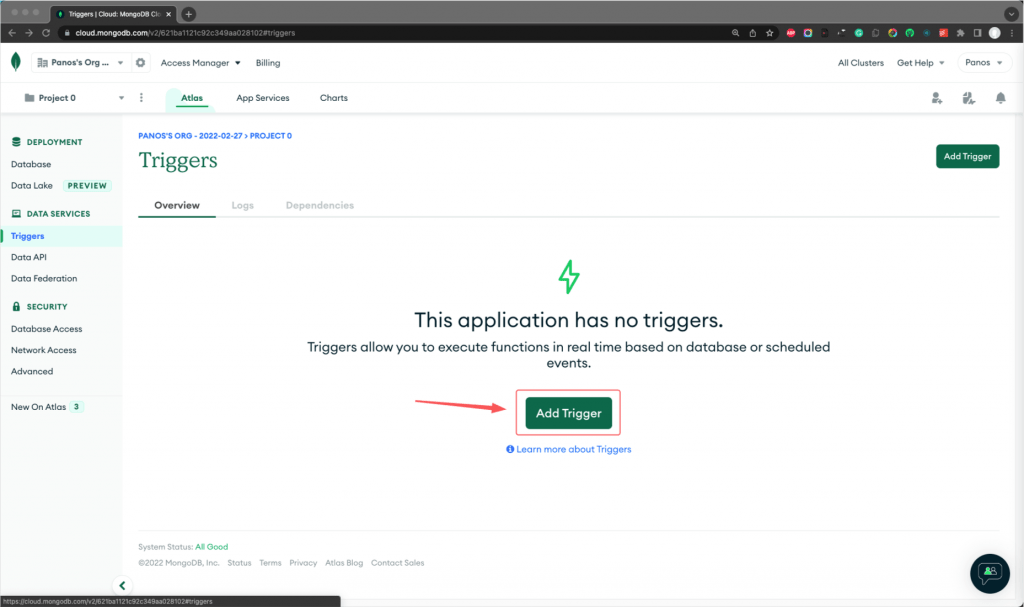Click Add Trigger under the no-triggers message

tap(569, 413)
